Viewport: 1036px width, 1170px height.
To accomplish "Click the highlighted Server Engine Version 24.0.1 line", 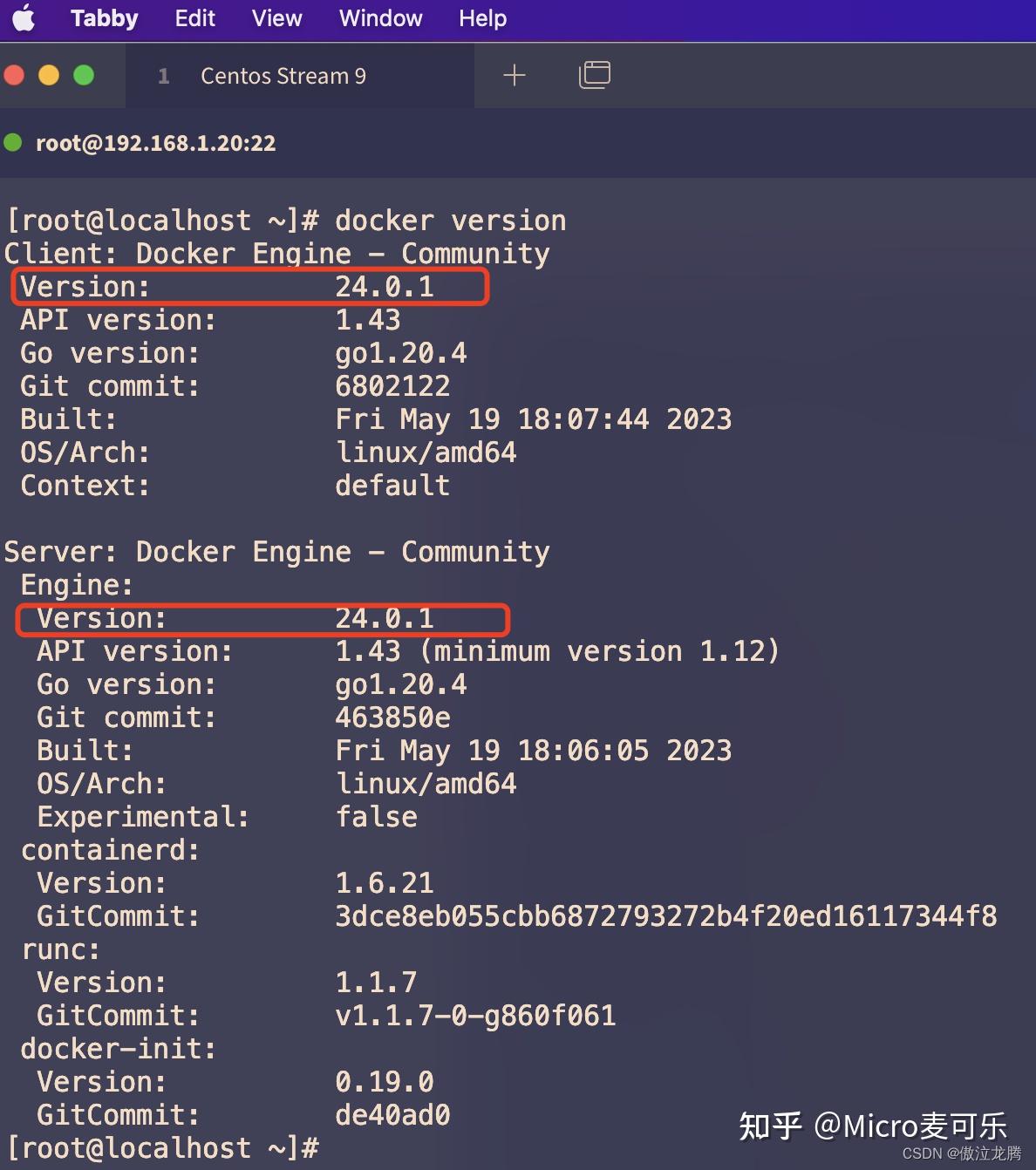I will (x=262, y=618).
